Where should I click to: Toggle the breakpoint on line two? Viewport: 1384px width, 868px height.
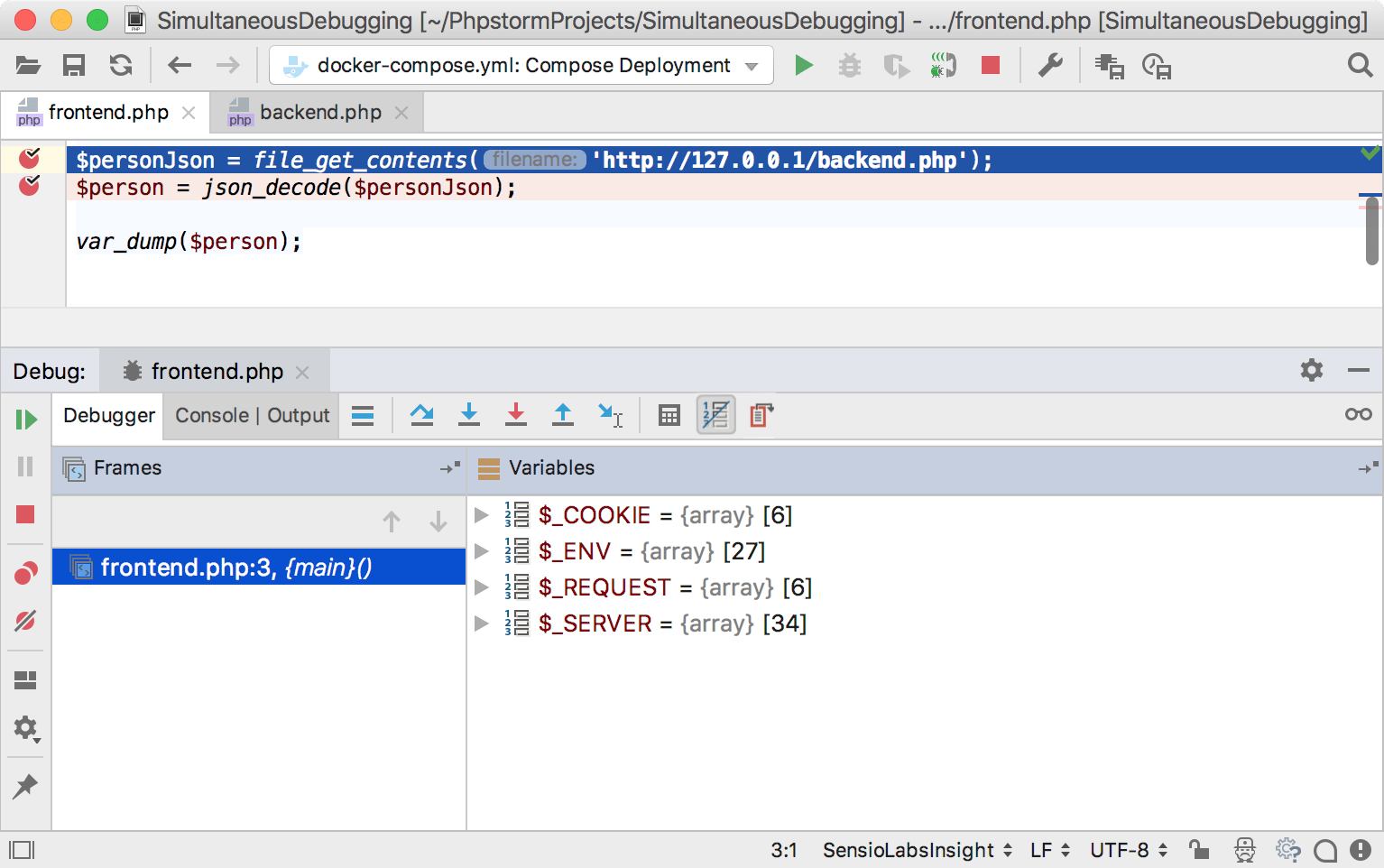[x=30, y=187]
